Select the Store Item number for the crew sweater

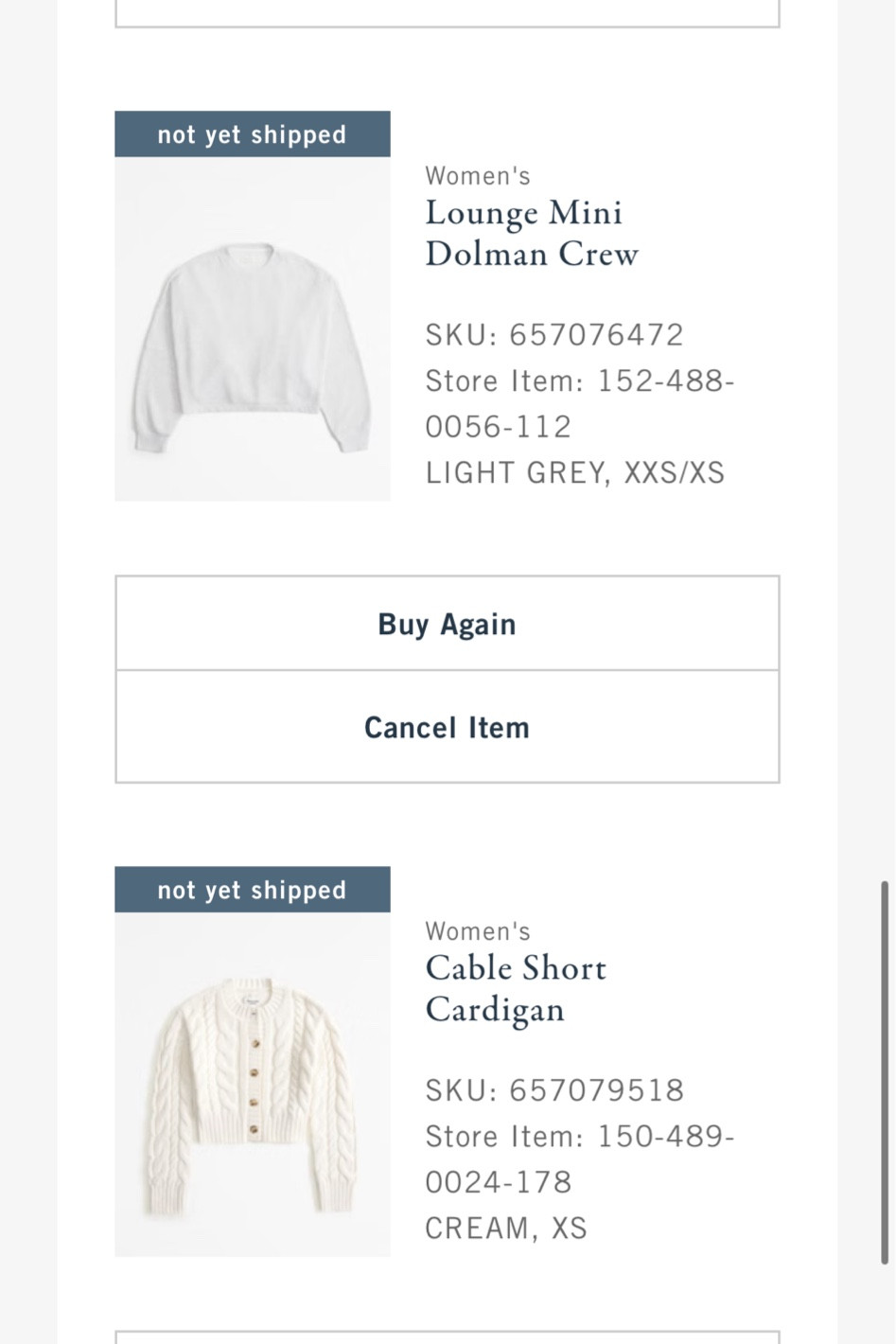point(579,403)
